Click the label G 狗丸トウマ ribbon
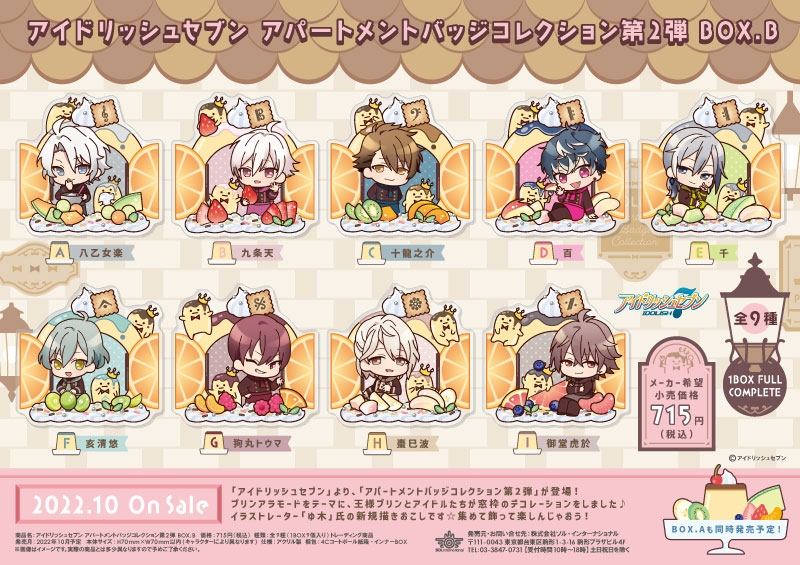 pos(247,443)
